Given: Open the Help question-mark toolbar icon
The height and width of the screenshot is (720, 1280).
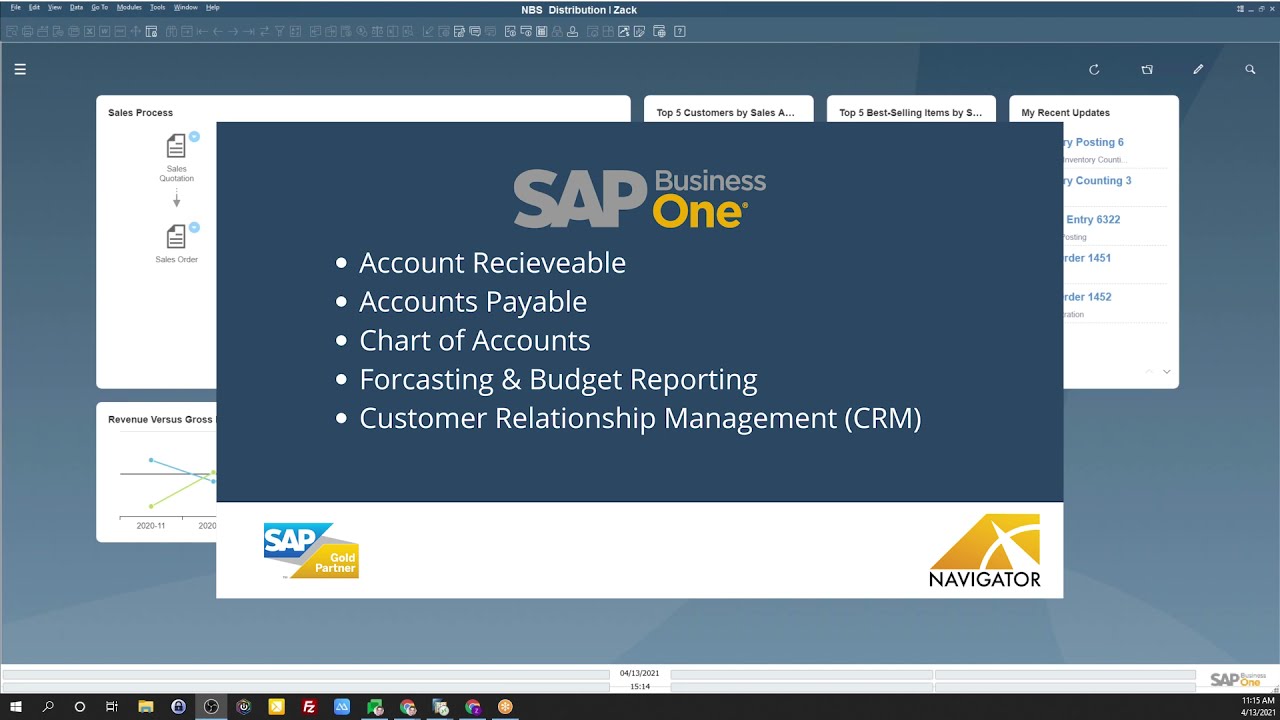Looking at the screenshot, I should [679, 31].
